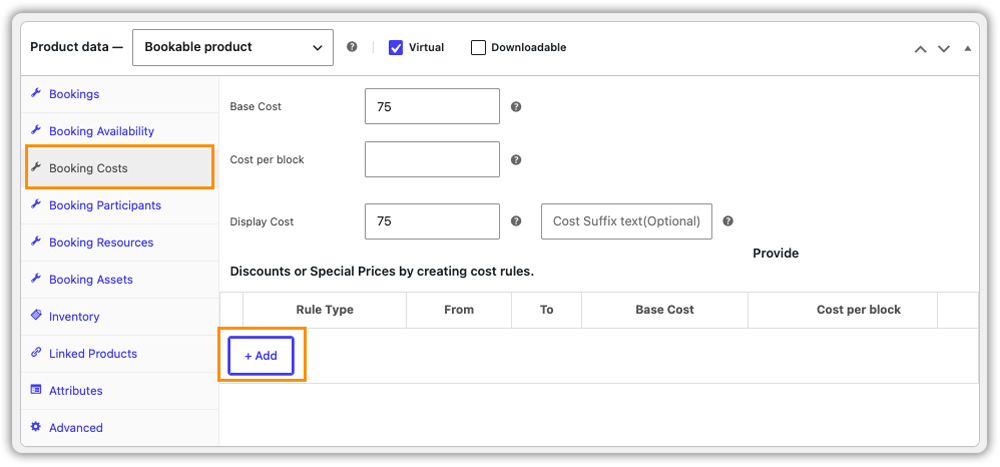The image size is (1000, 467).
Task: Click the empty Cost per block field
Action: point(432,159)
